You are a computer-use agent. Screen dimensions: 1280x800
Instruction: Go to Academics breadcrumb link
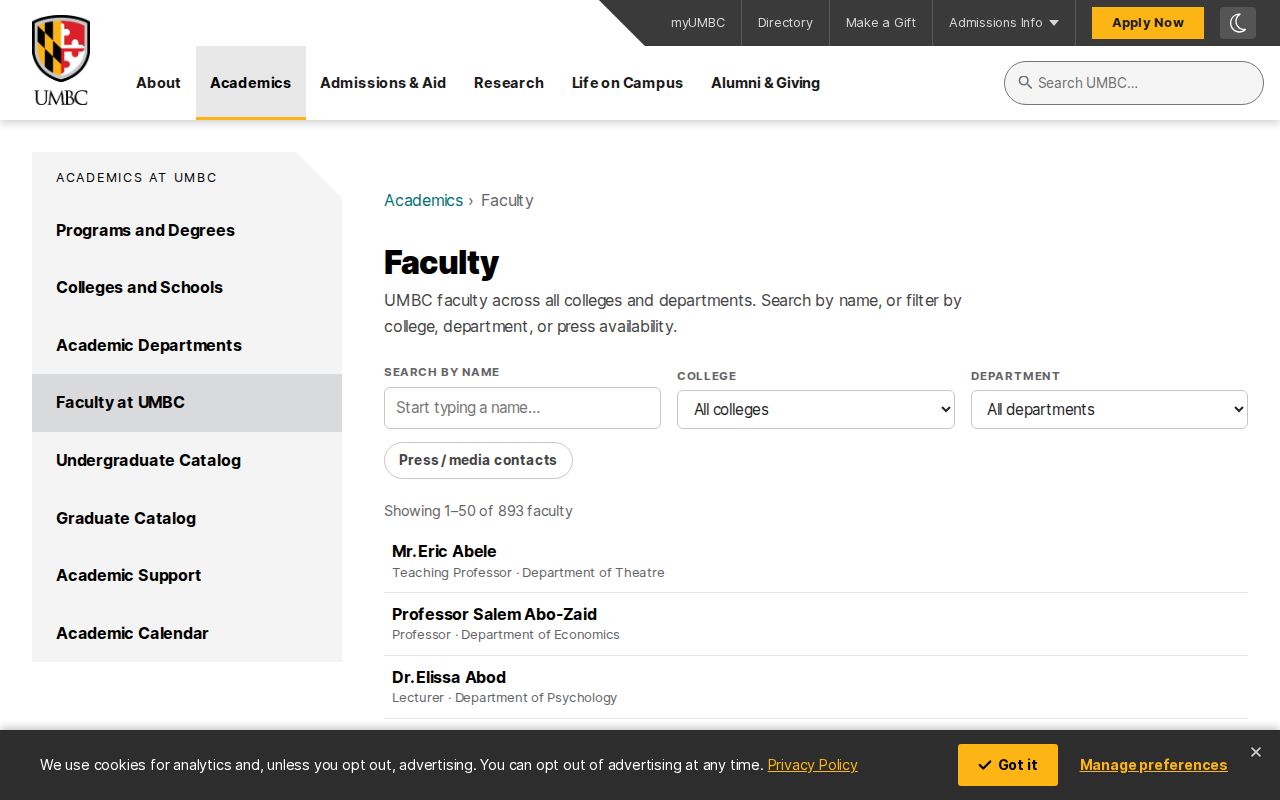coord(423,200)
